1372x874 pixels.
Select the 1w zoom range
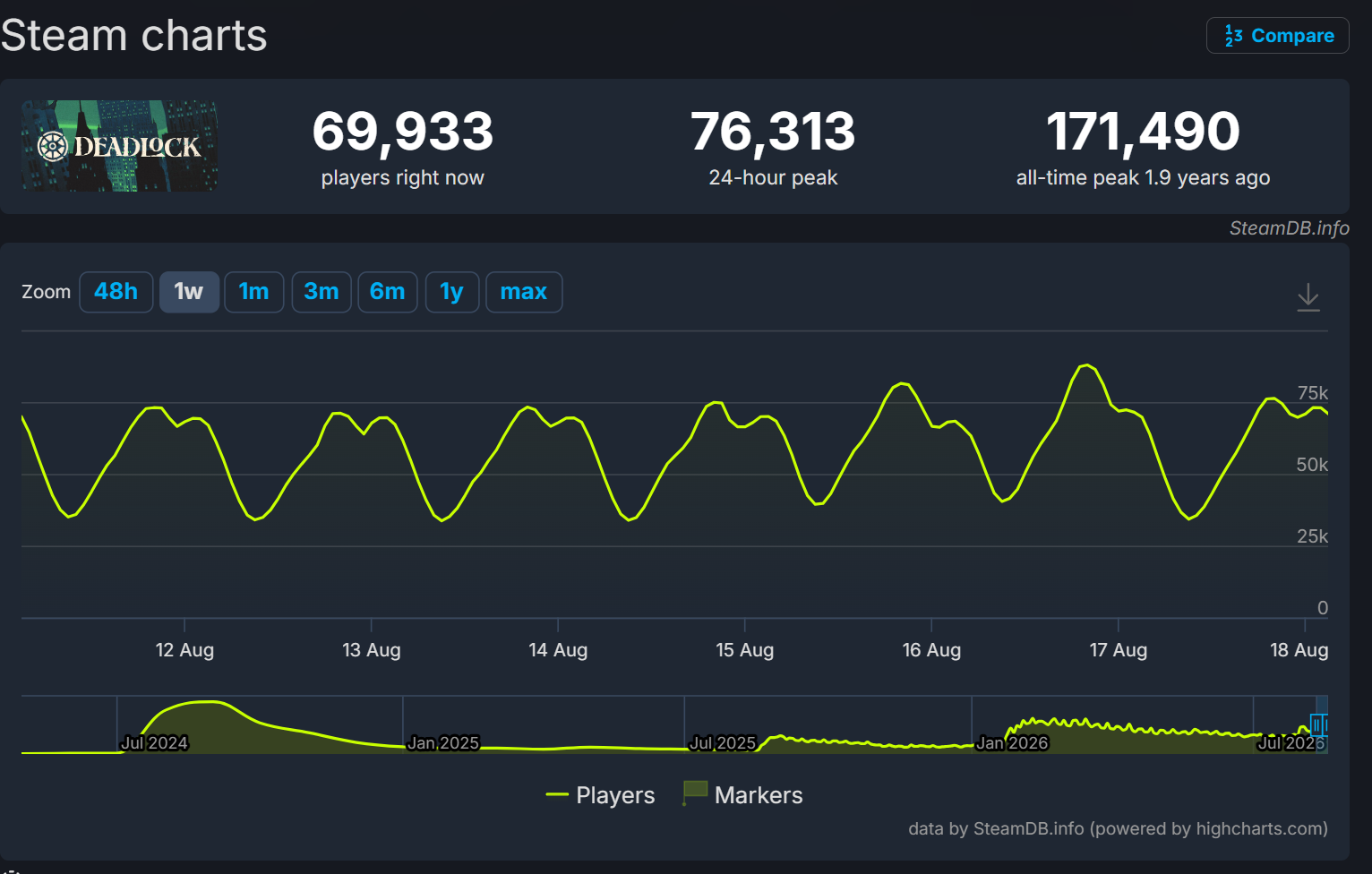pos(189,292)
